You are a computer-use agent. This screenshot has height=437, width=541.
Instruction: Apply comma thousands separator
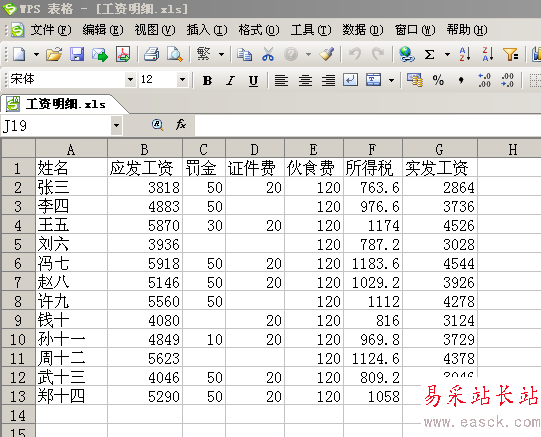click(x=461, y=80)
